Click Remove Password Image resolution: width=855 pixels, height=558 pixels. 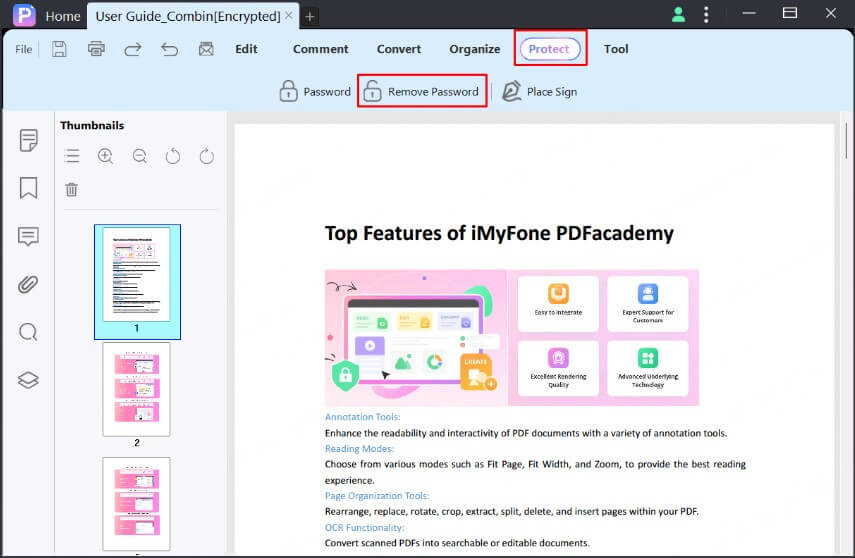click(422, 92)
